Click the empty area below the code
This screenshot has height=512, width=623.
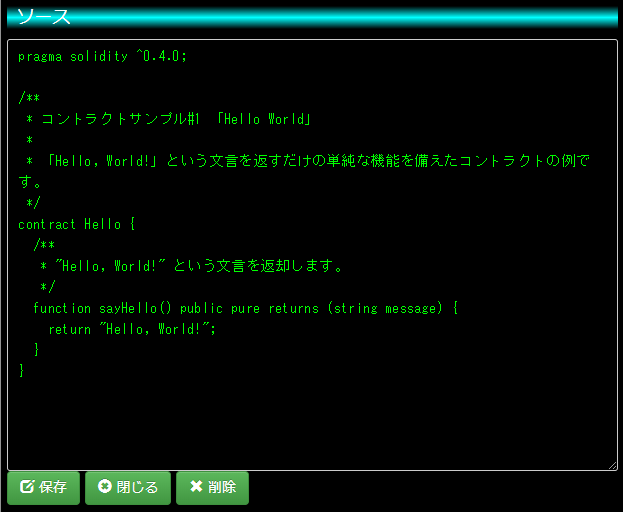(312, 421)
